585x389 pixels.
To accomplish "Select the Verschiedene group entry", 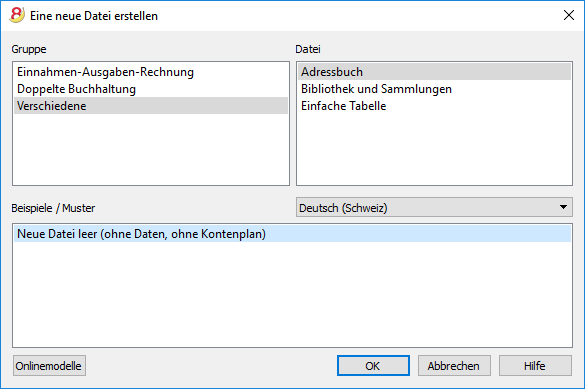I will coord(151,106).
